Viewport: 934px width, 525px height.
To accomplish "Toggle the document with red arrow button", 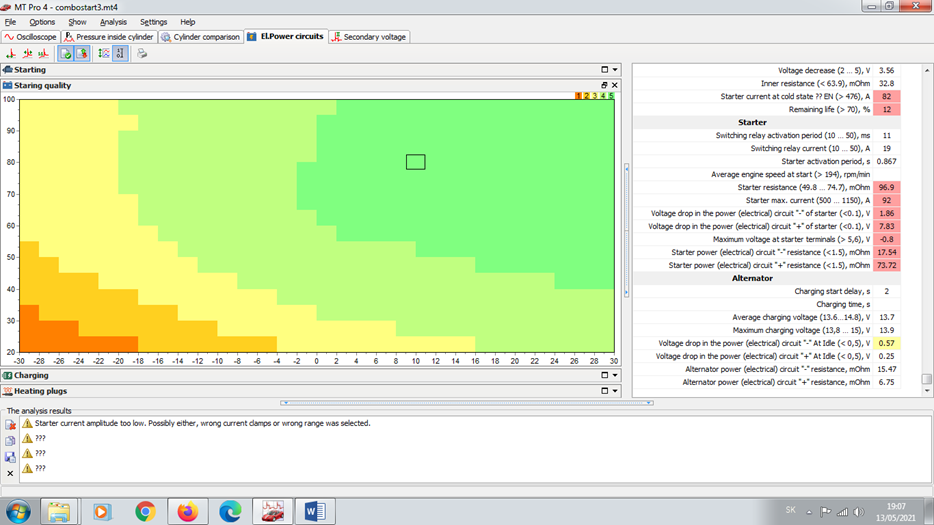I will [x=81, y=54].
